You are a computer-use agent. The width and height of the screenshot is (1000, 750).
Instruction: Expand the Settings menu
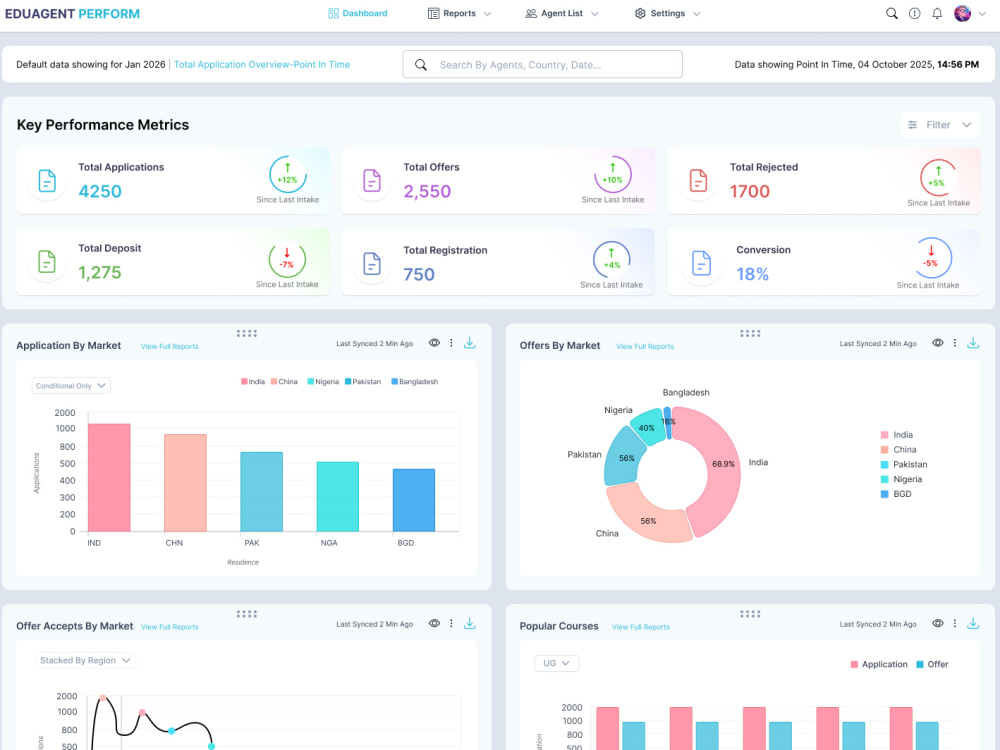pos(668,13)
